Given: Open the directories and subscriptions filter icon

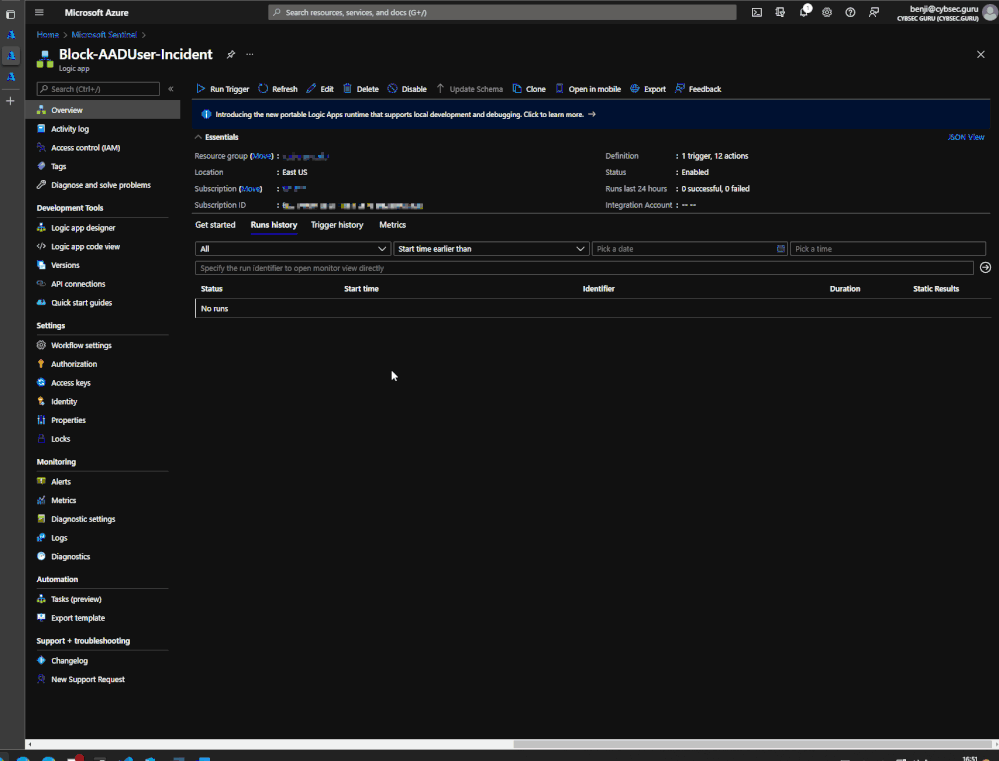Looking at the screenshot, I should 780,12.
